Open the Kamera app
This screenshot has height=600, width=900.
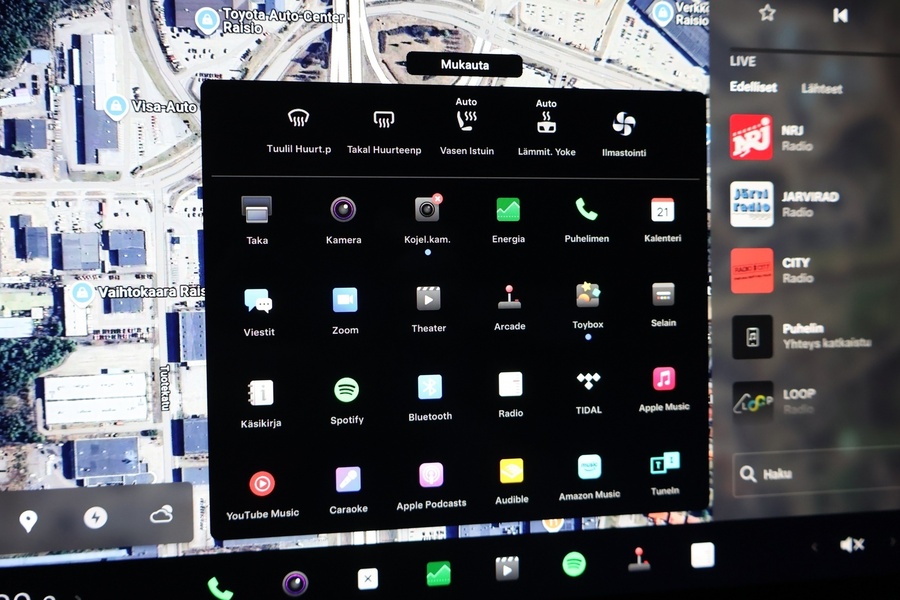point(343,210)
